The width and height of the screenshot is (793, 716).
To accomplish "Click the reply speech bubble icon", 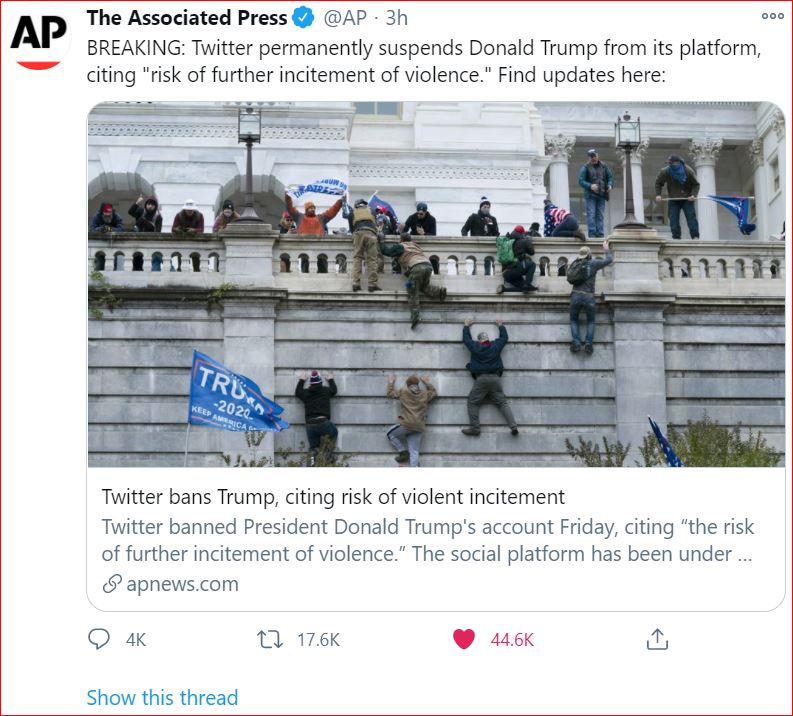I will pyautogui.click(x=99, y=639).
